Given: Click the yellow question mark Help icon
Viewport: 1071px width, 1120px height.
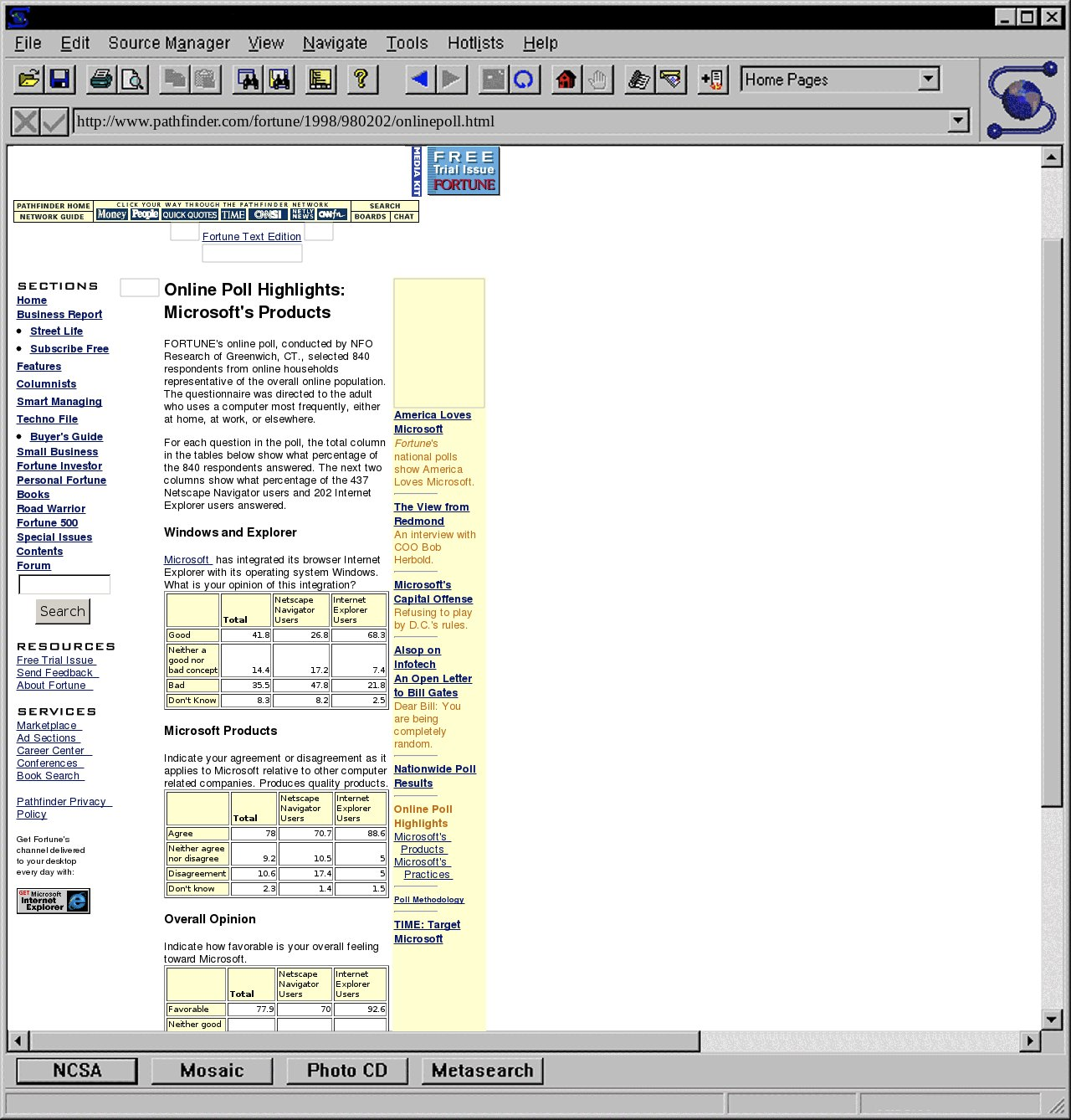Looking at the screenshot, I should [361, 80].
